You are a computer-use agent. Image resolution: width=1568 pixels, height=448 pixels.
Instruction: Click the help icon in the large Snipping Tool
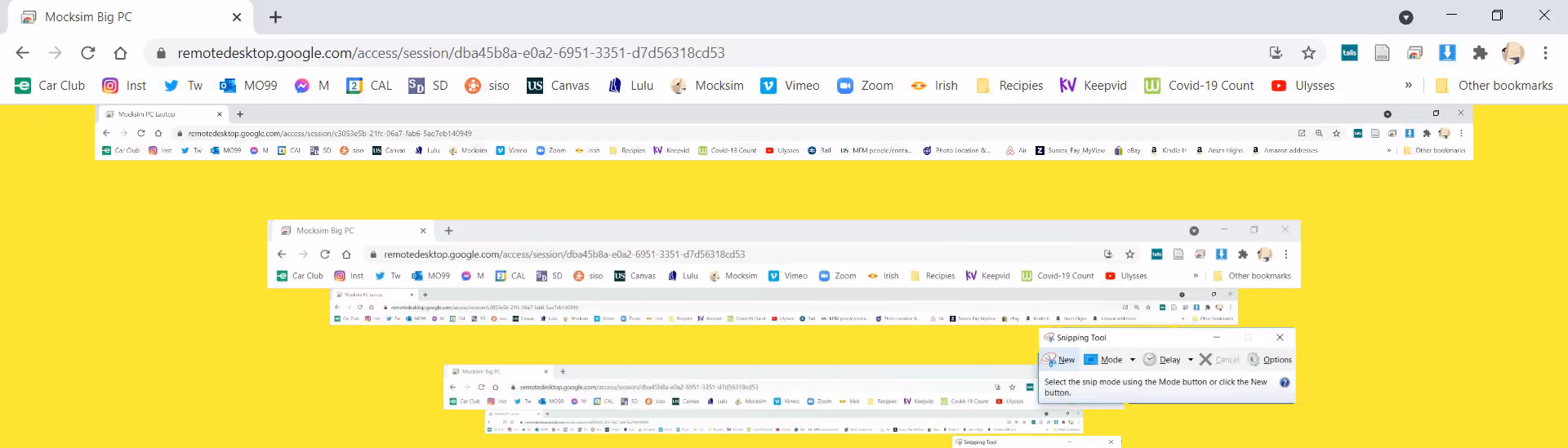click(1285, 383)
